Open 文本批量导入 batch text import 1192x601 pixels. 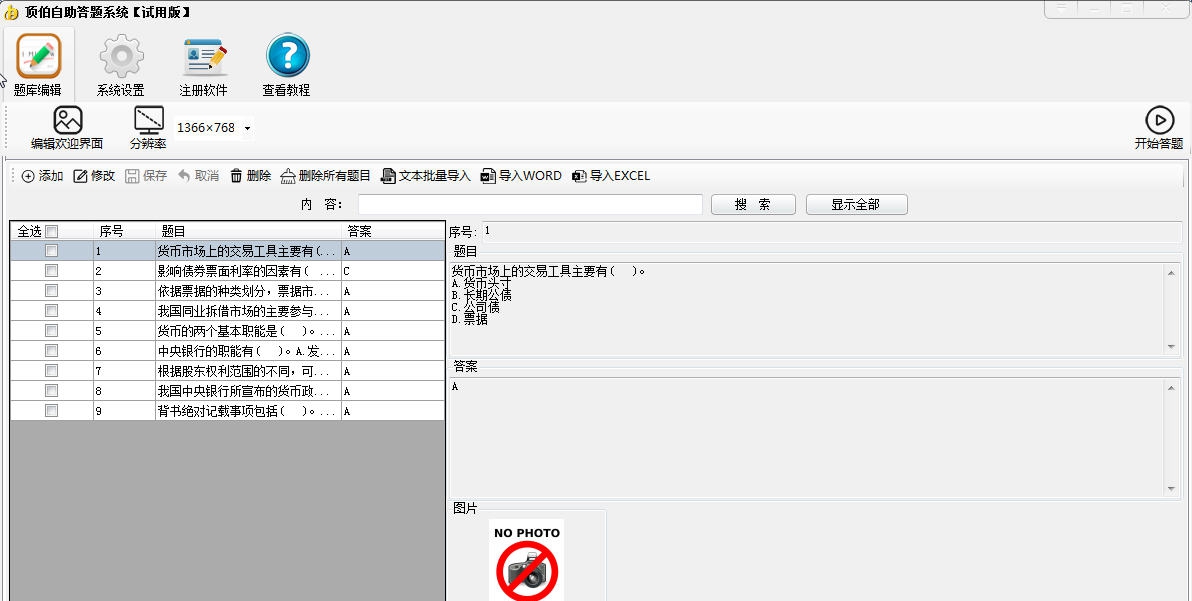[x=430, y=176]
